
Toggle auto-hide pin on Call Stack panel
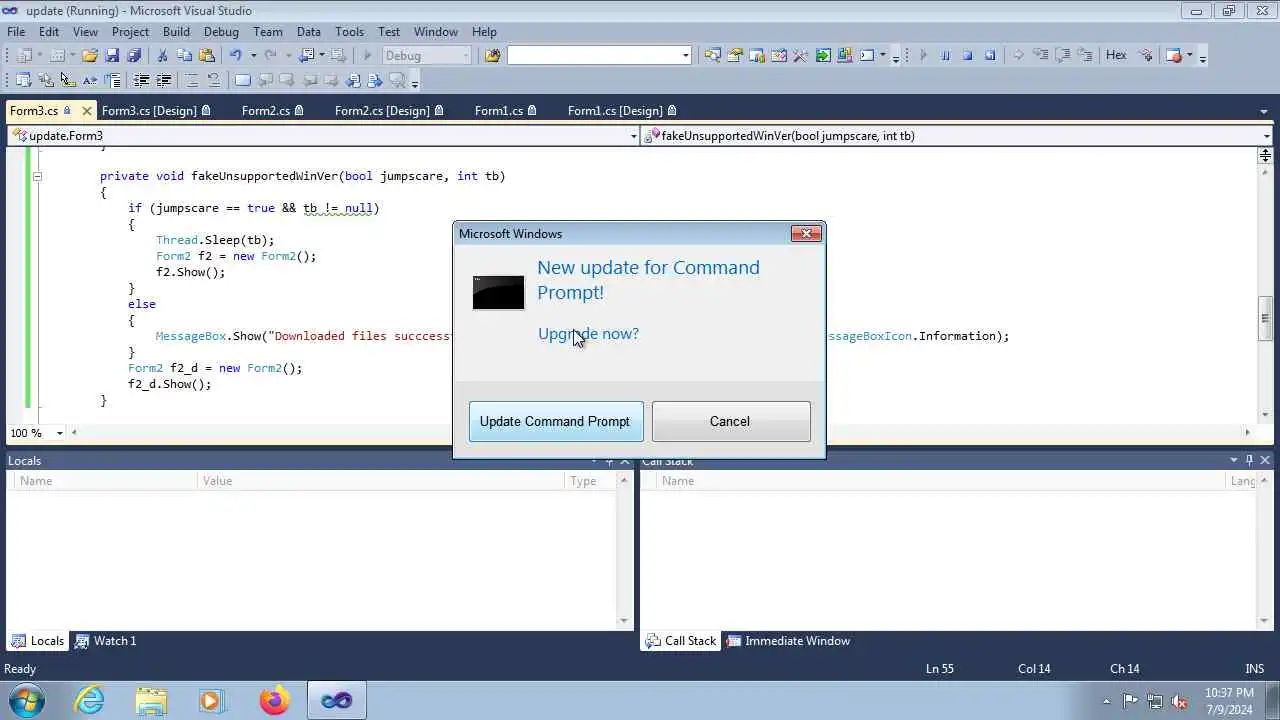(1249, 460)
